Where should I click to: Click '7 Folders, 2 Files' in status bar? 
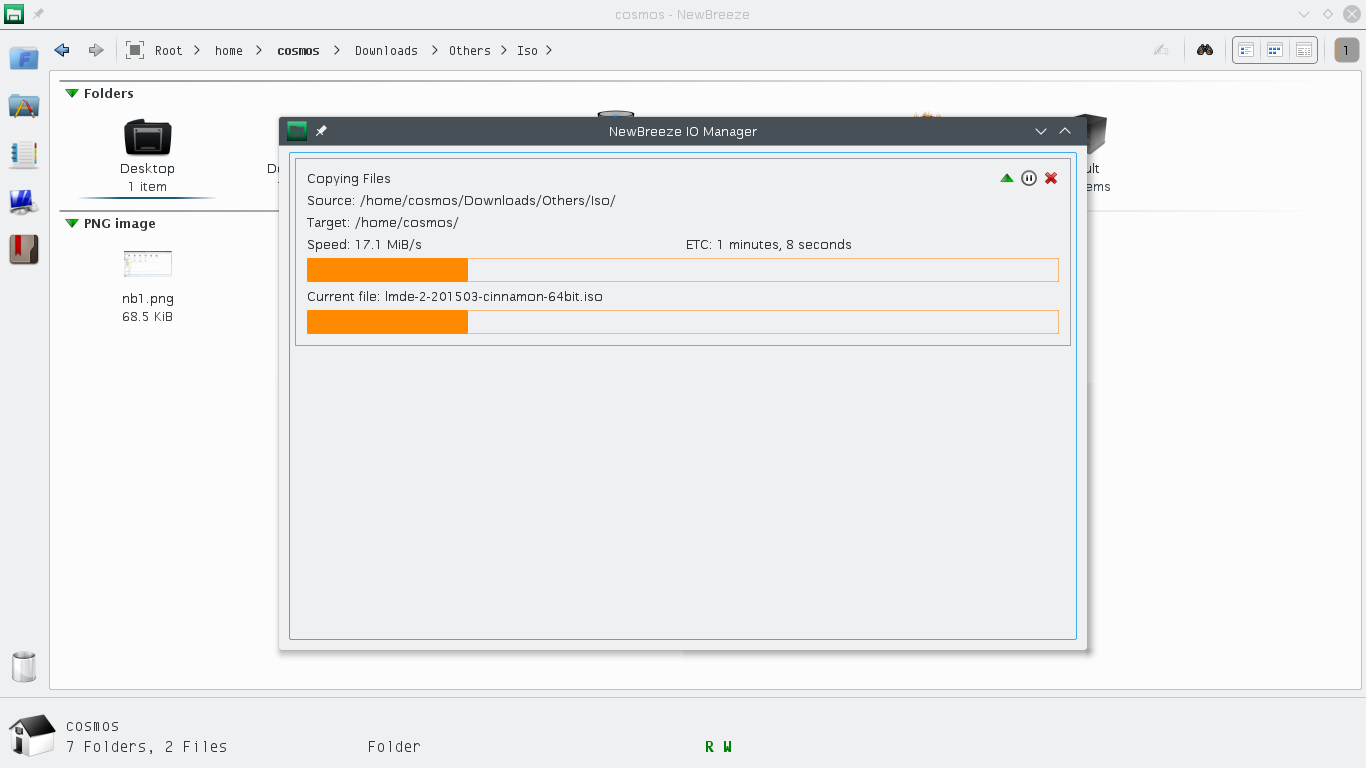pos(147,746)
